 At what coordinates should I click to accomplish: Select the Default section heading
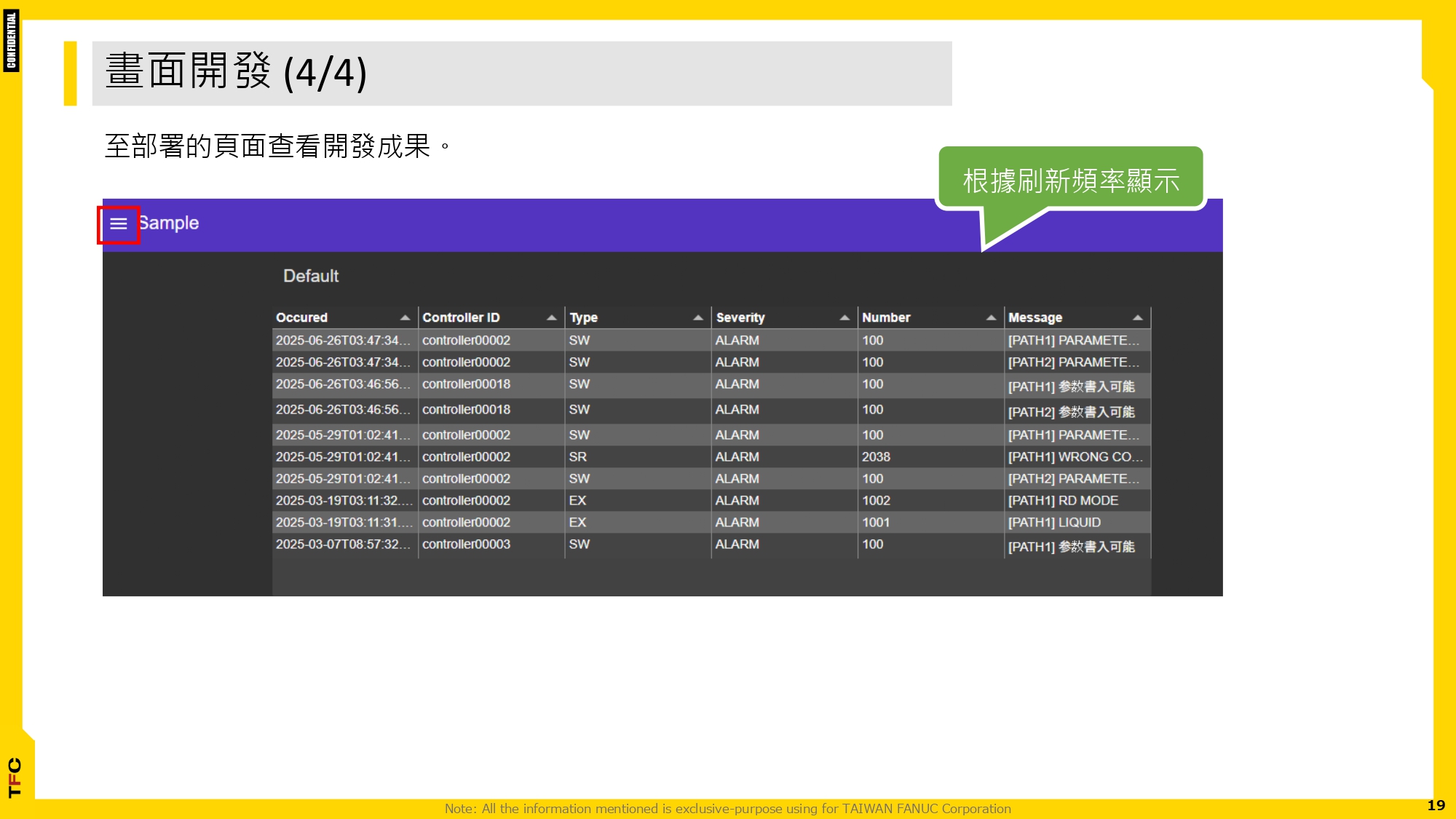[311, 277]
